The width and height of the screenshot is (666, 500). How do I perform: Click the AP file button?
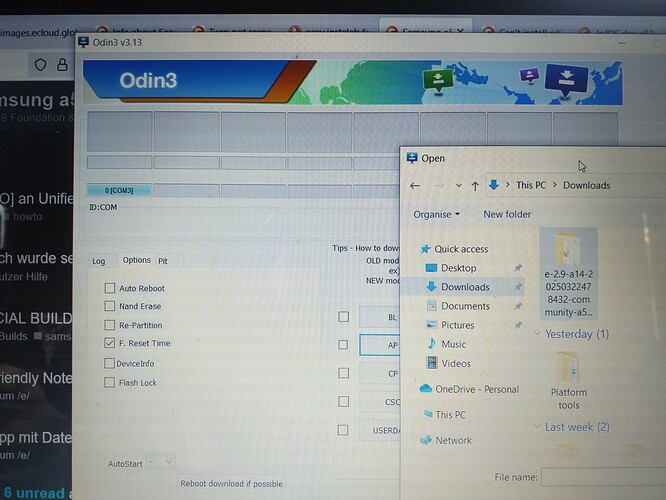click(x=380, y=345)
